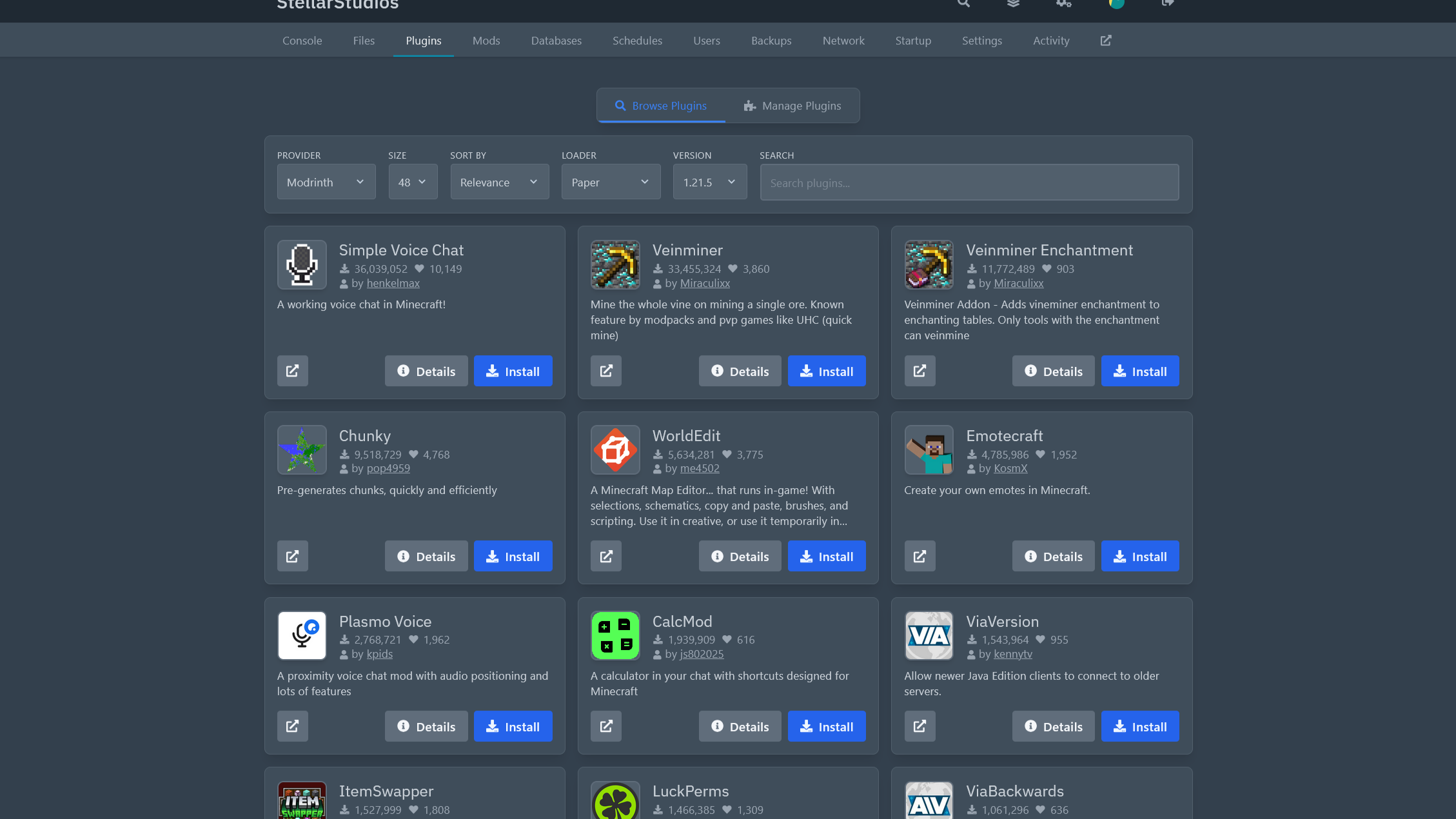Click the external link icon in navigation bar

(1105, 41)
